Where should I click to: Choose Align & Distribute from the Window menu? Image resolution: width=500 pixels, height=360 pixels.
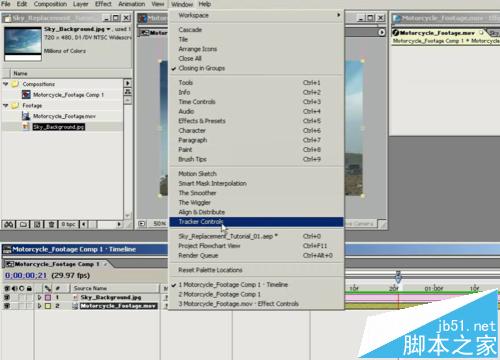pos(257,212)
